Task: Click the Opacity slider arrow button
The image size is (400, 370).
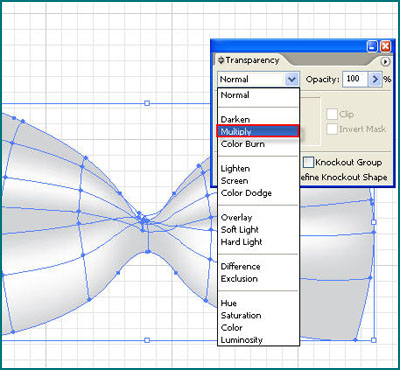Action: 375,79
